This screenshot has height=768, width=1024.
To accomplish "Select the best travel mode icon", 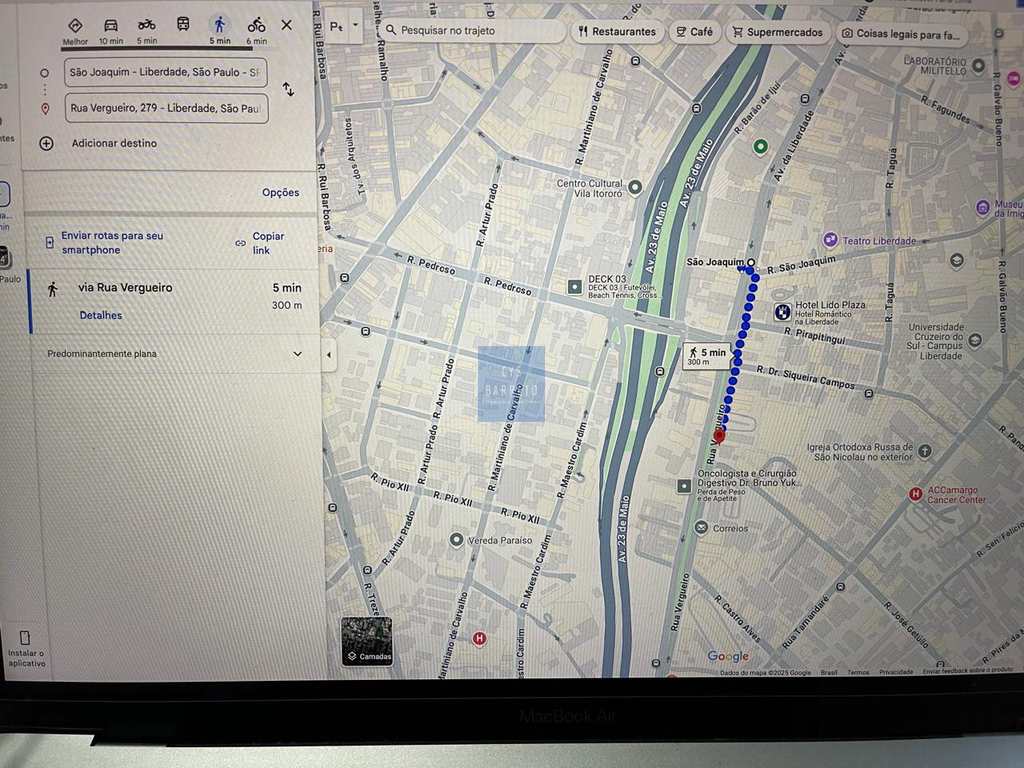I will pos(75,26).
